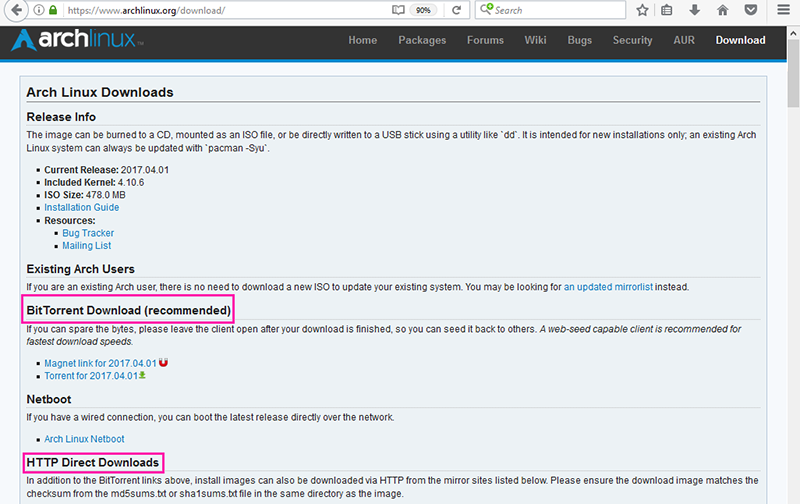Open the Security nav item

632,40
